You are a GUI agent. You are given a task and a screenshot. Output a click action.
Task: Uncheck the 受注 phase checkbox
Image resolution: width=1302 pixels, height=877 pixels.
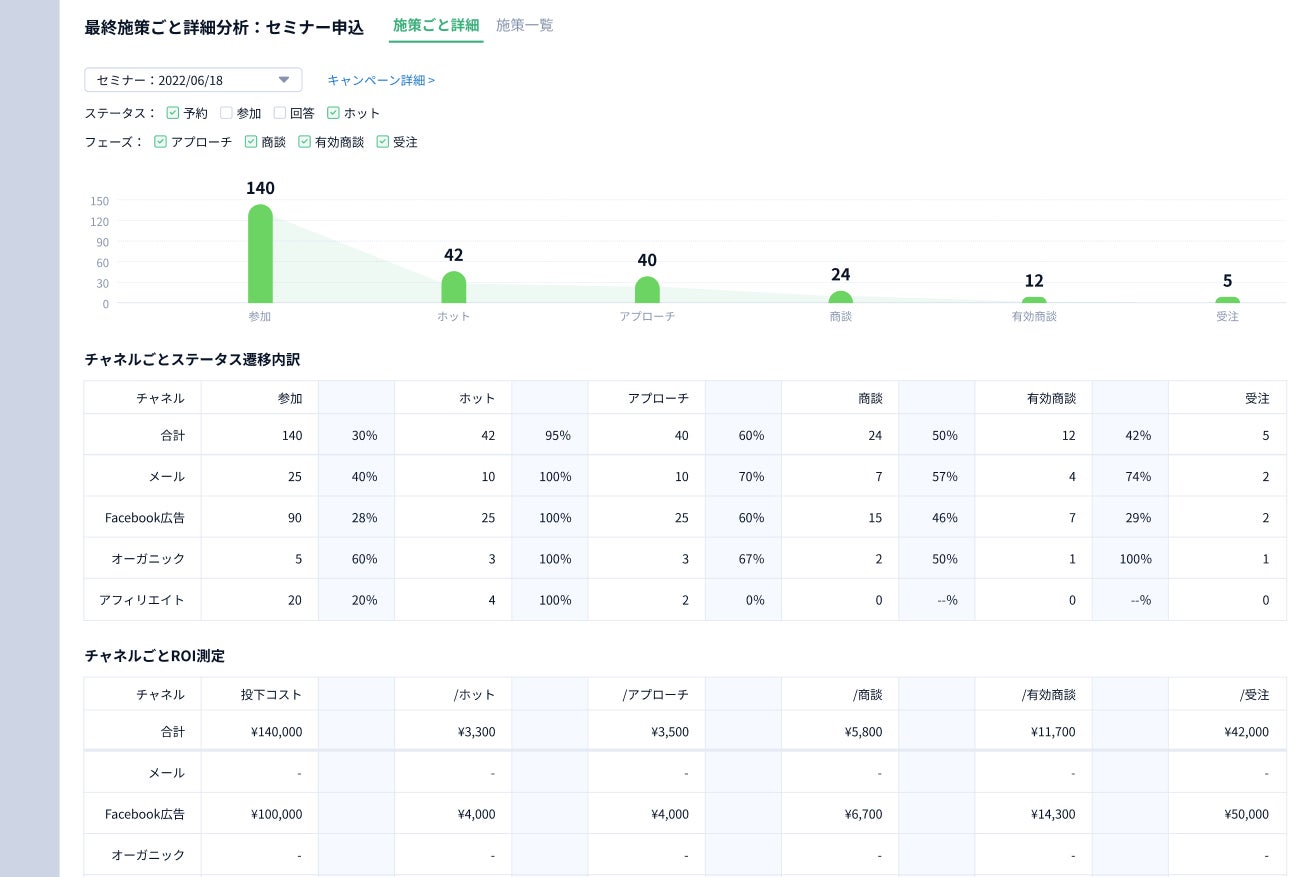click(383, 142)
